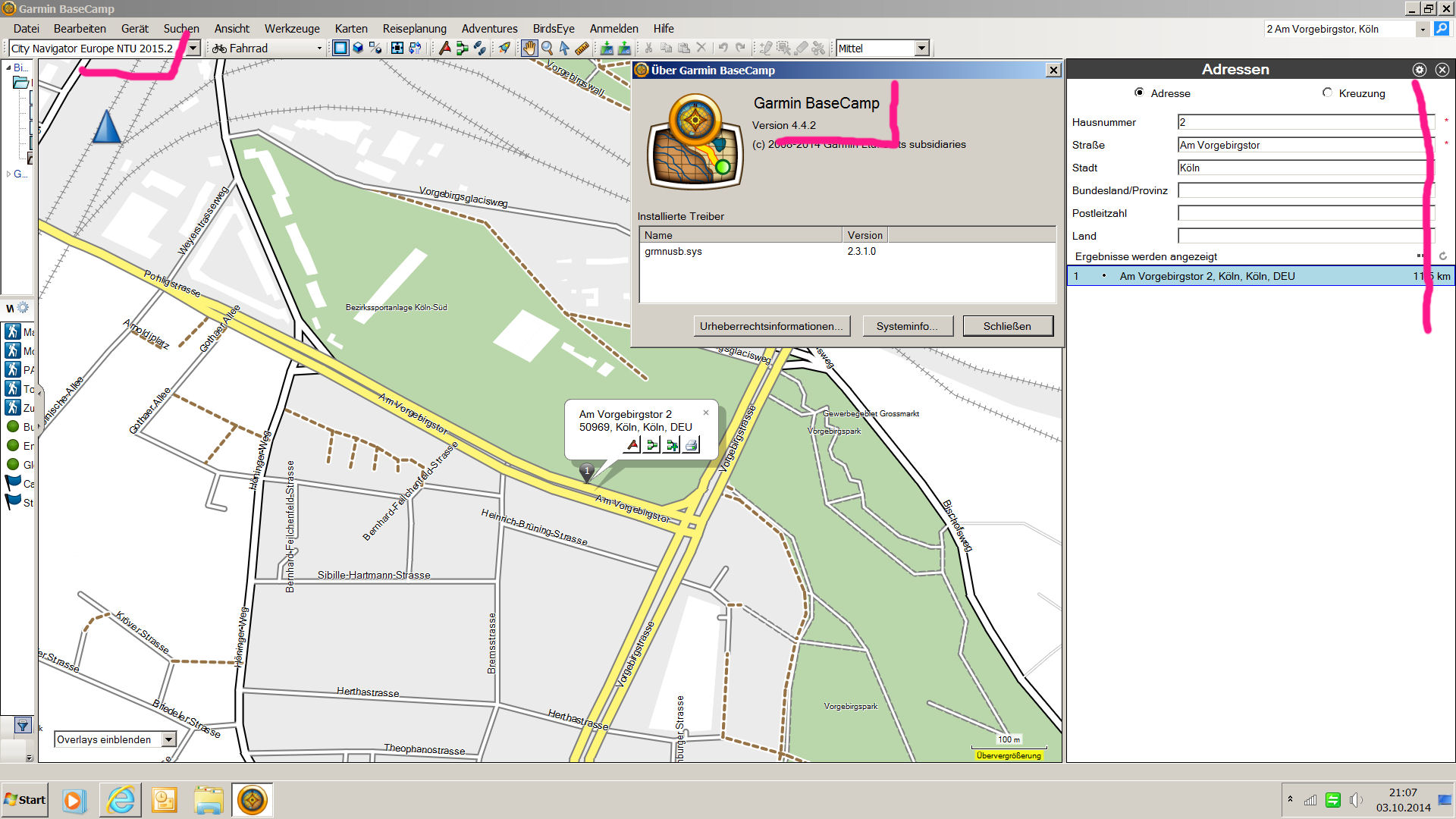Expand the search history dropdown arrow
This screenshot has height=819, width=1456.
pos(1423,29)
